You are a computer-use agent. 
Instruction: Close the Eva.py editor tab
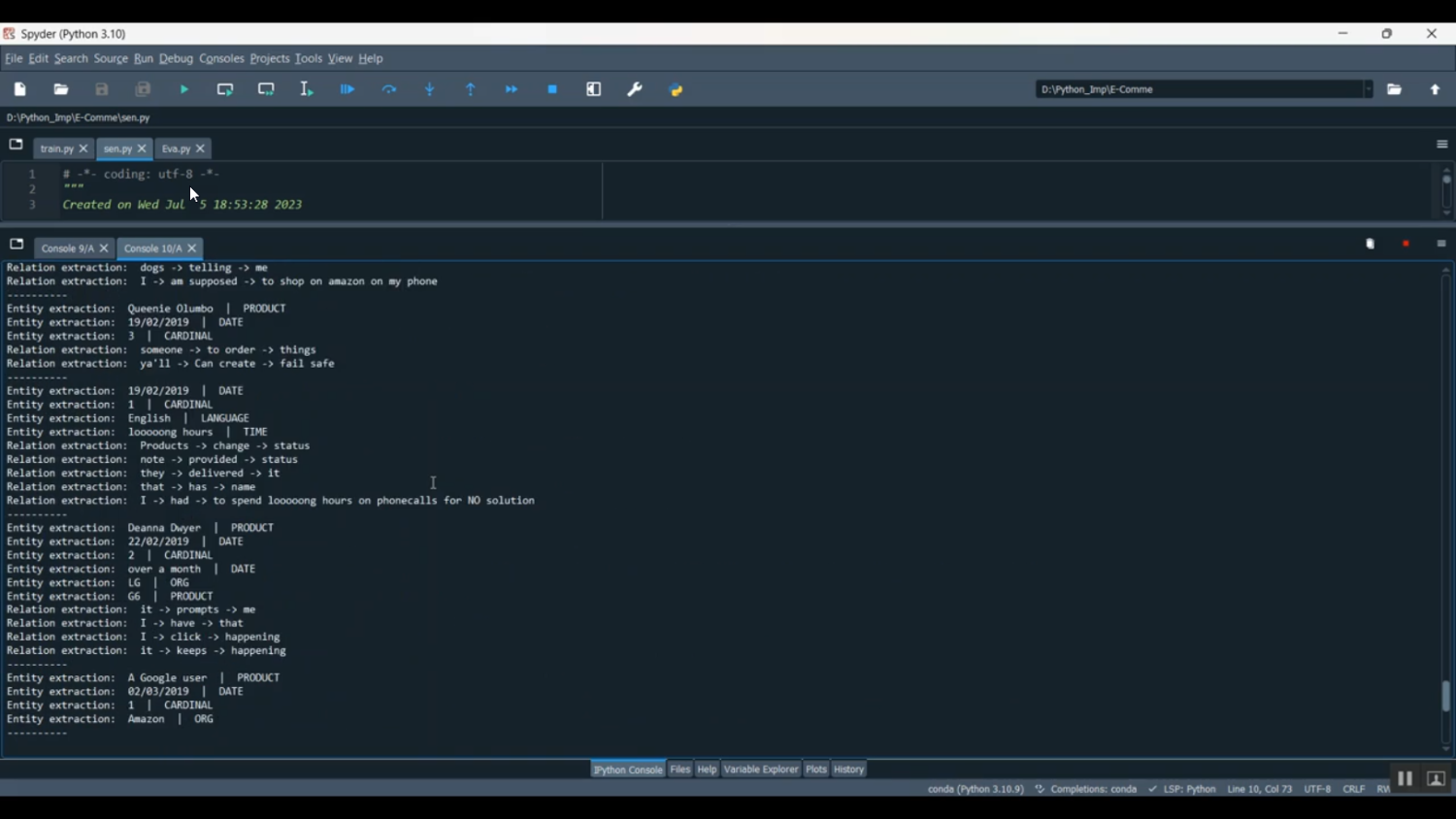click(x=201, y=149)
